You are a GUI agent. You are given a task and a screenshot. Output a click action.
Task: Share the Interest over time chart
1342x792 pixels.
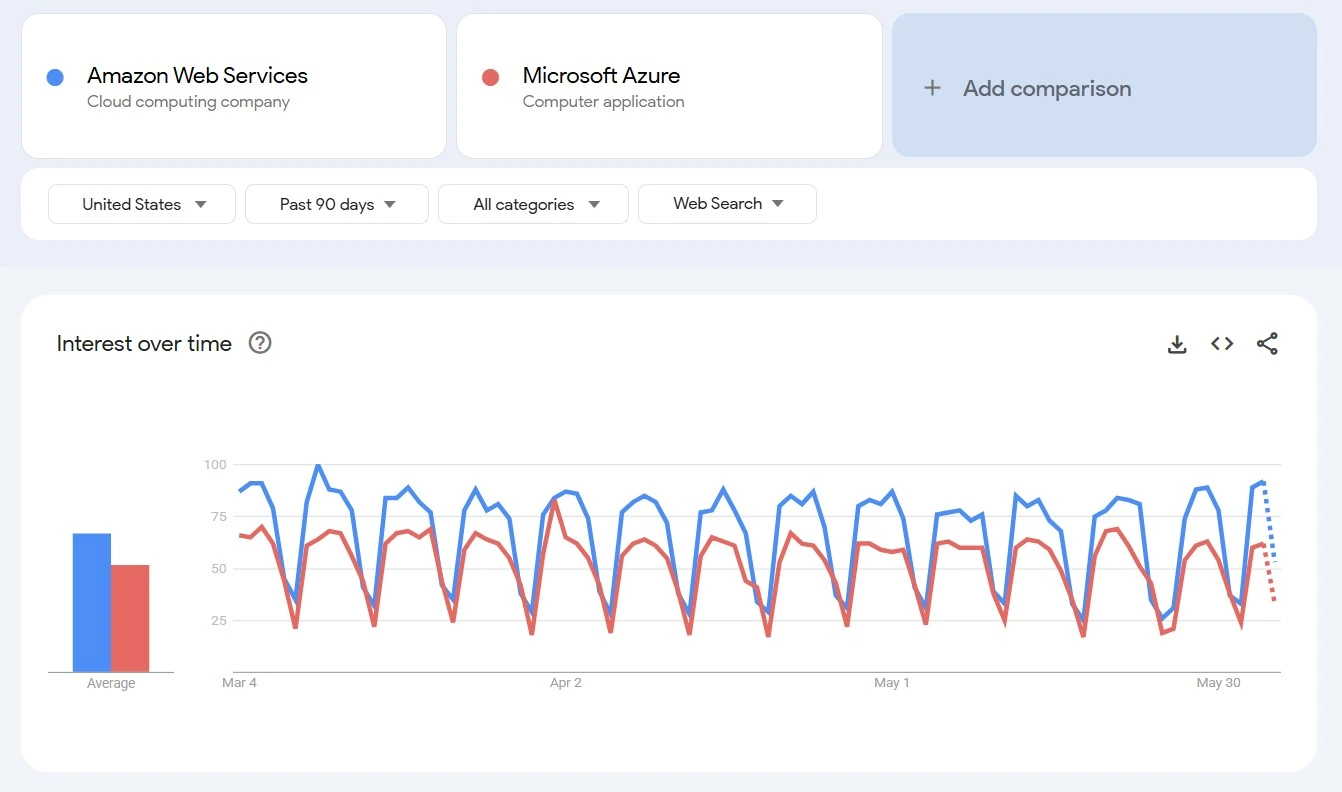click(1267, 344)
